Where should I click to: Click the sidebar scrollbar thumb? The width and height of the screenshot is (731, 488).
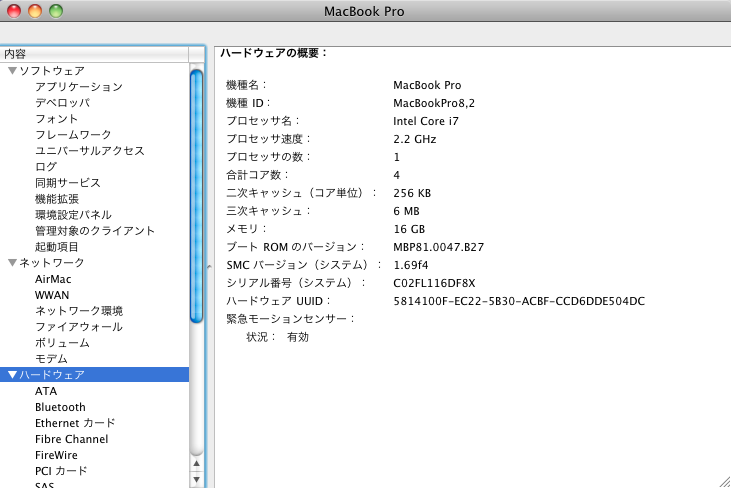(x=197, y=196)
